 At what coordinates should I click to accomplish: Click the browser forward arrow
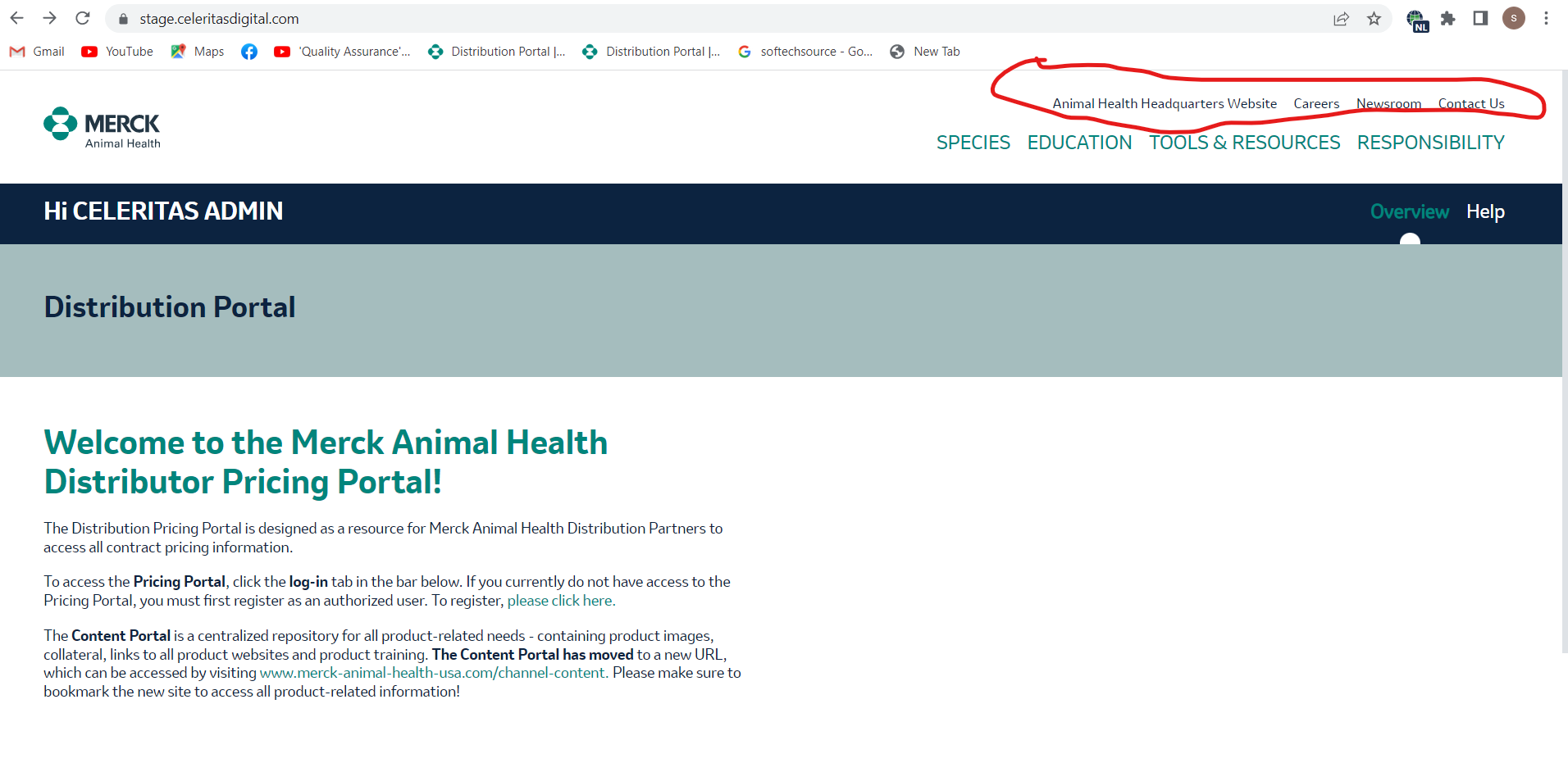[x=49, y=18]
